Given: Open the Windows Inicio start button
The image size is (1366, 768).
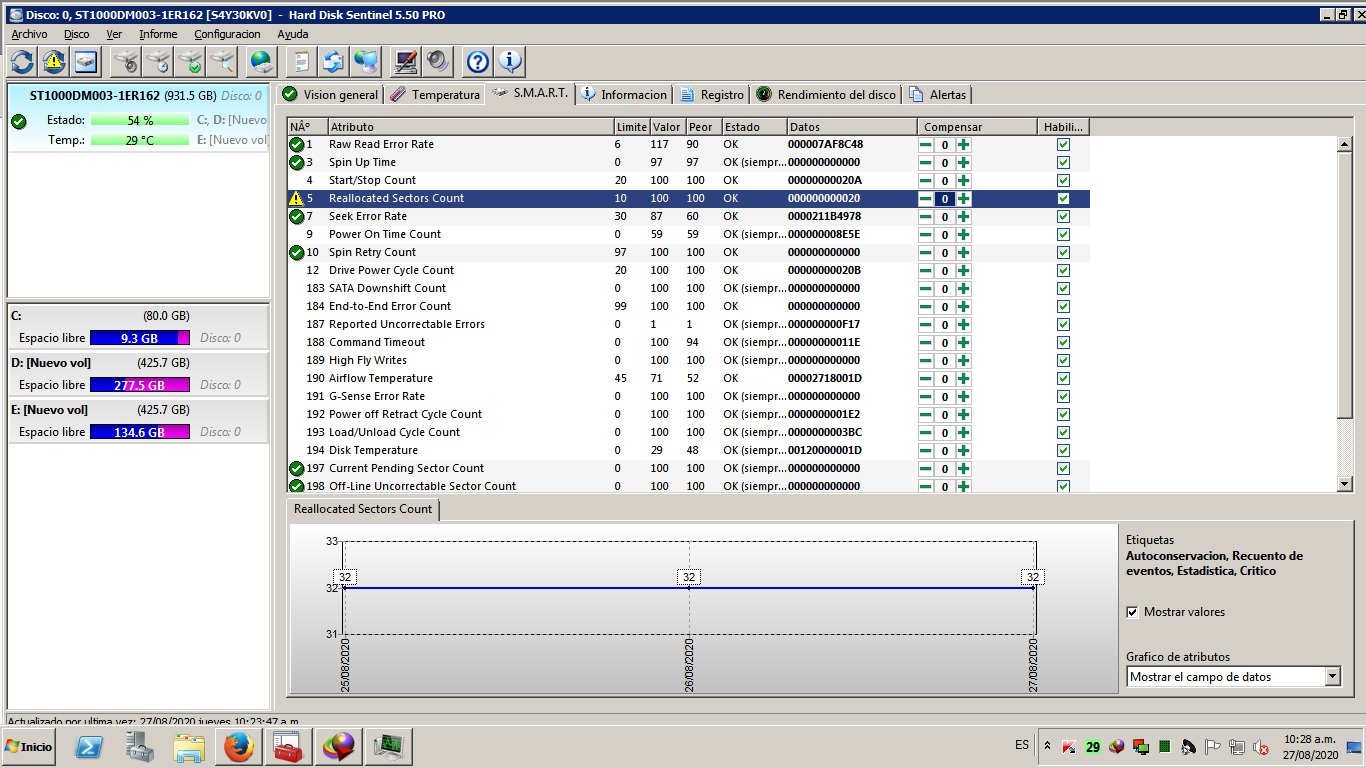Looking at the screenshot, I should click(29, 746).
